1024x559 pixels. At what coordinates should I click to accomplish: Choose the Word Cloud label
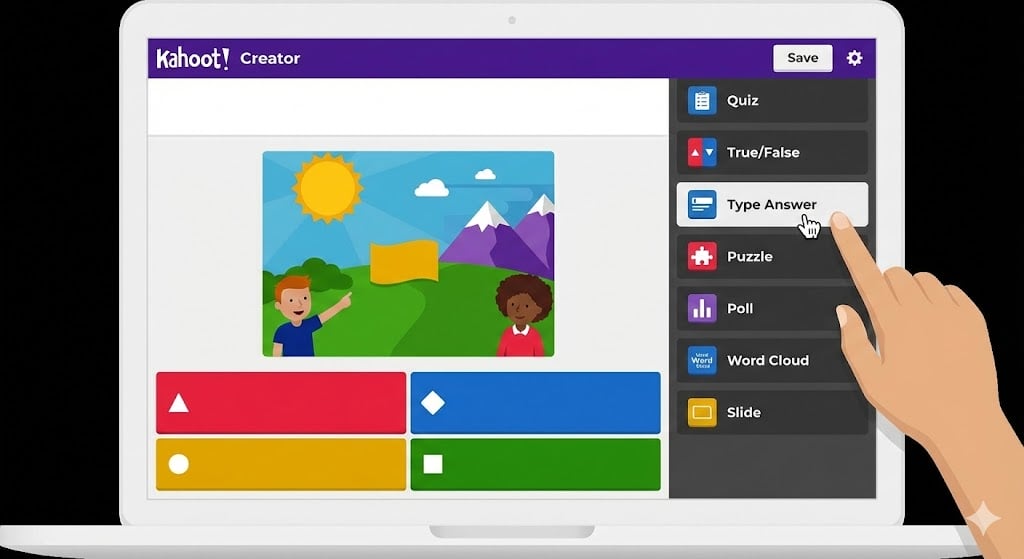click(768, 360)
